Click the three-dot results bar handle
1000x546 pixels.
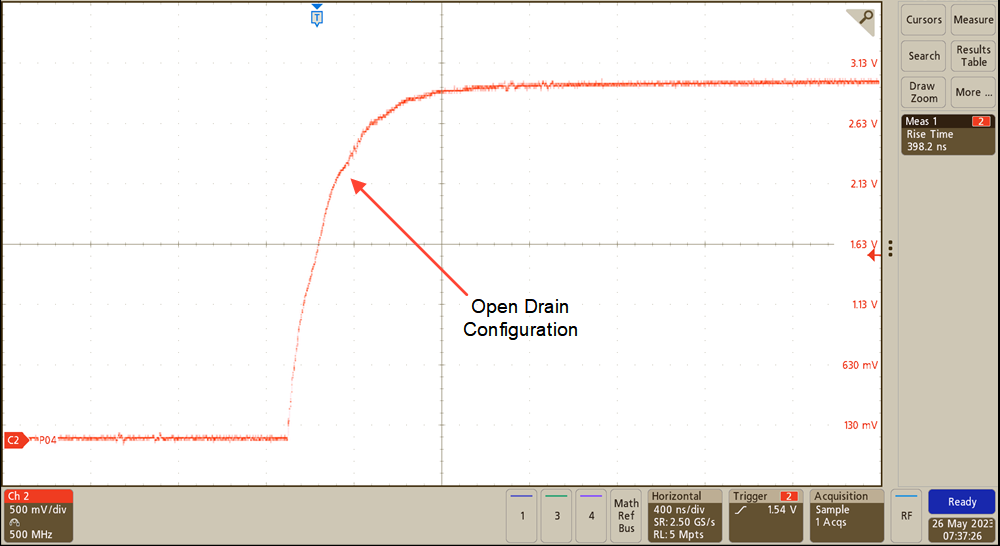point(890,248)
